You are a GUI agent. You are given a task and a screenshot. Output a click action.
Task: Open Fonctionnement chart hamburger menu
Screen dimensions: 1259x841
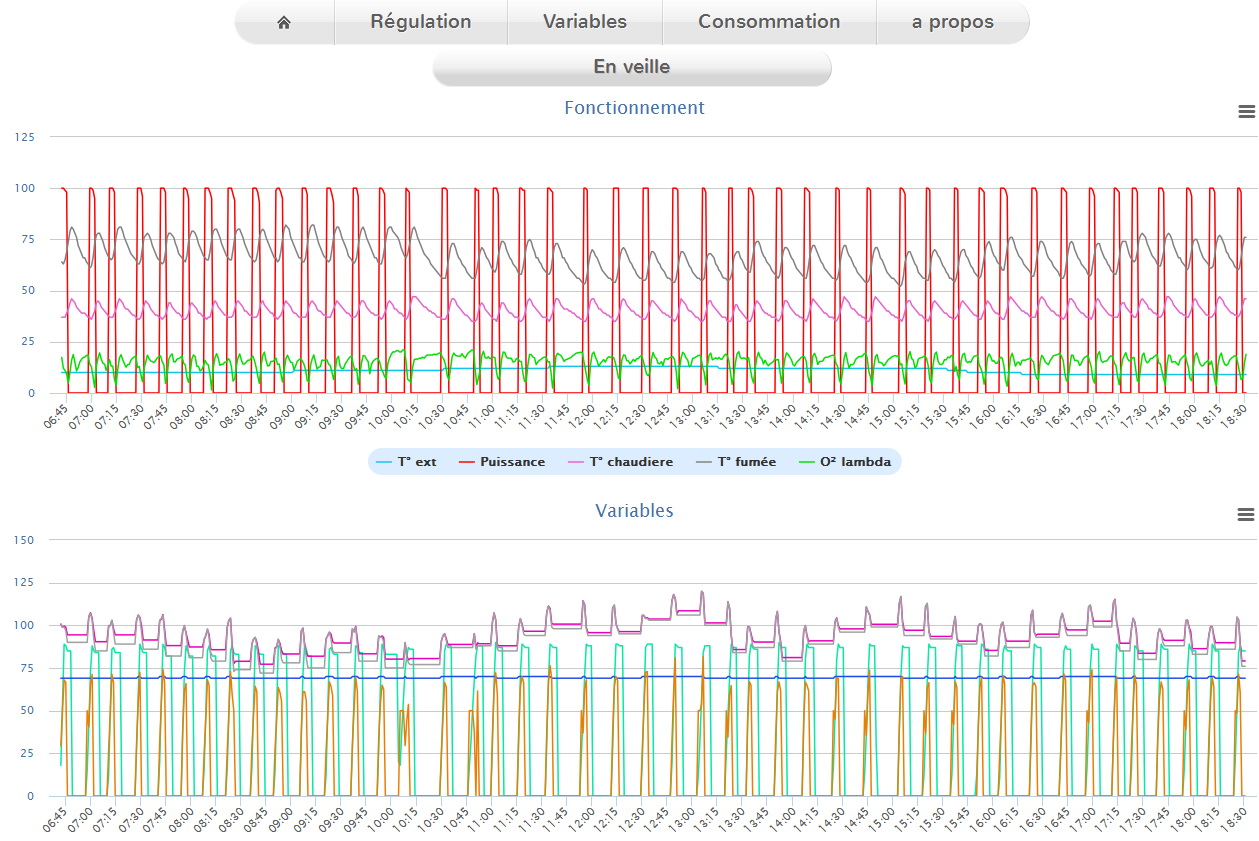click(1246, 111)
